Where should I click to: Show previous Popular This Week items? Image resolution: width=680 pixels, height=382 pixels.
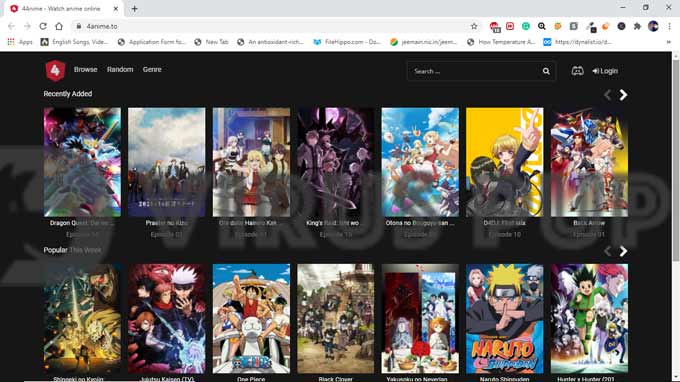[608, 251]
